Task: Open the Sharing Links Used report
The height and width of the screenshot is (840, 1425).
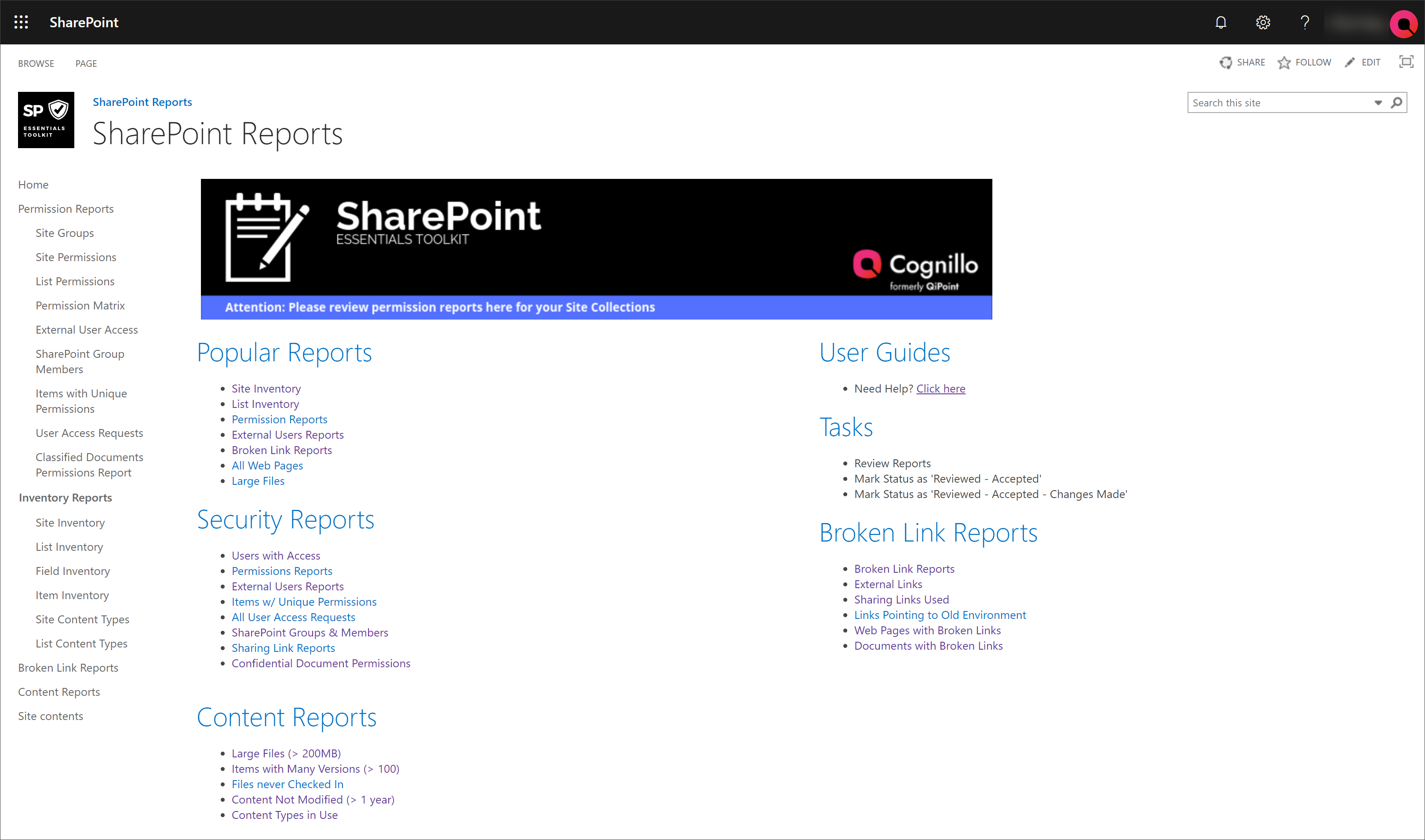Action: (901, 600)
